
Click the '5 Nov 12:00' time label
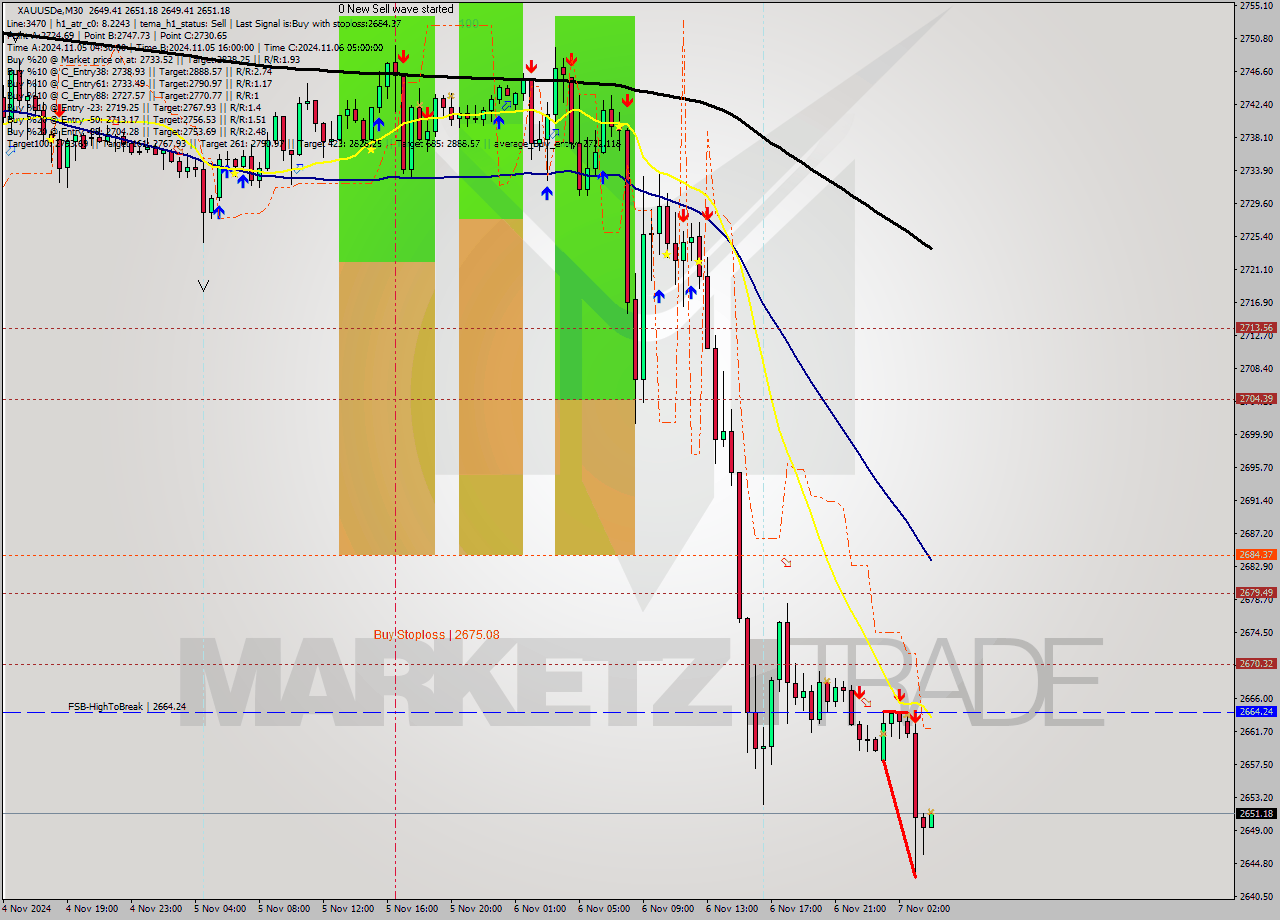click(350, 909)
